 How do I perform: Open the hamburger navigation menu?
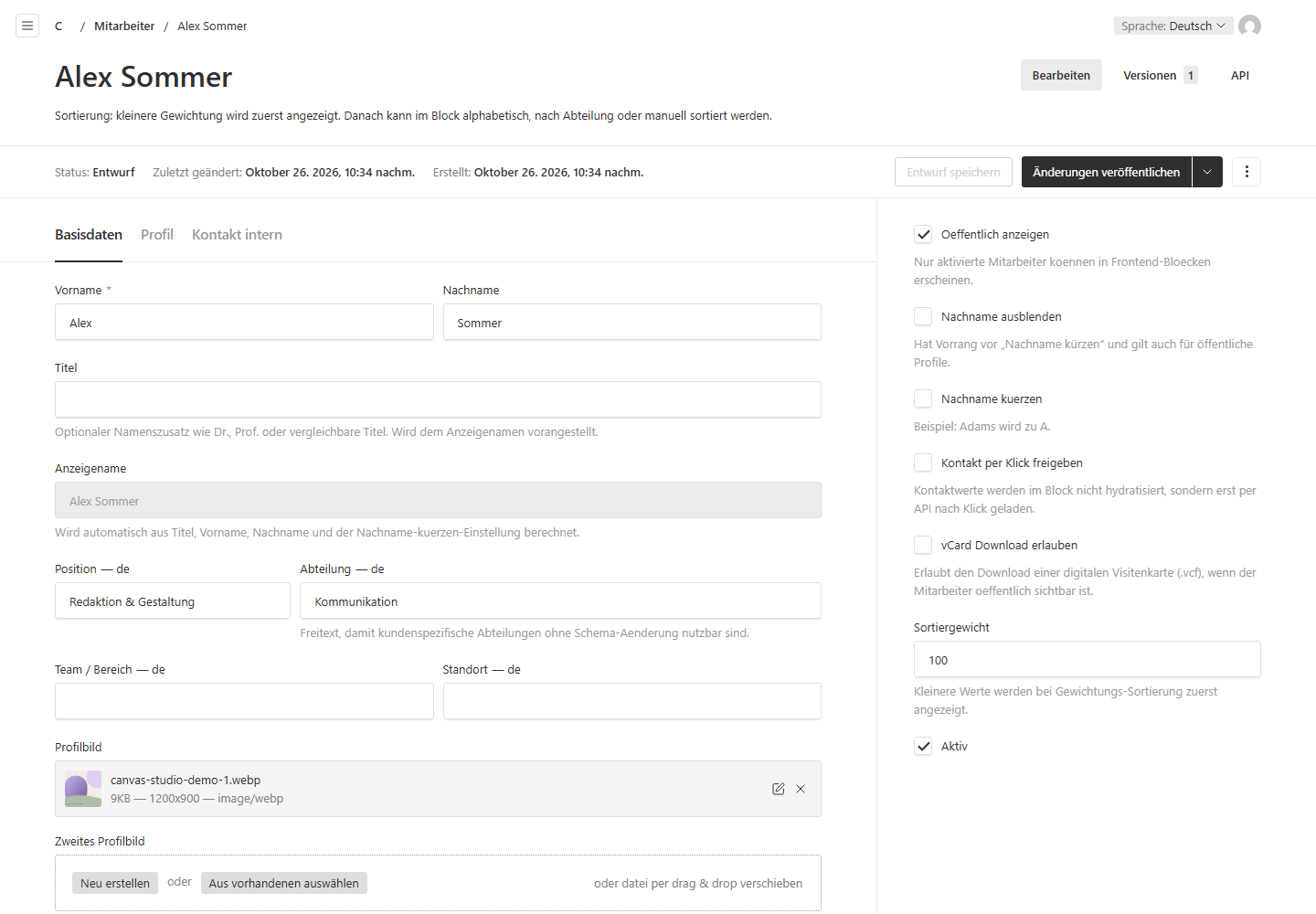27,26
